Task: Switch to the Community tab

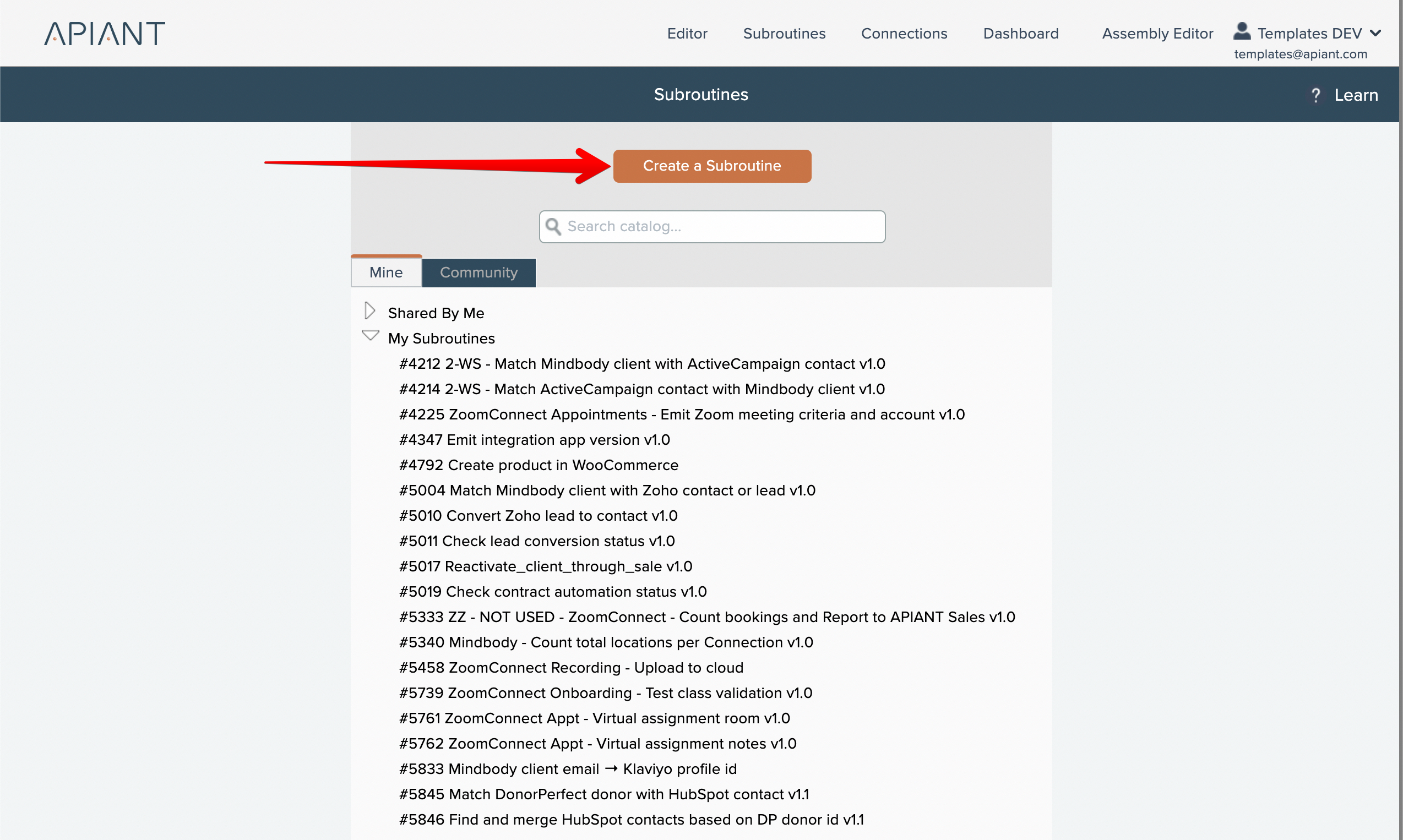Action: pos(478,273)
